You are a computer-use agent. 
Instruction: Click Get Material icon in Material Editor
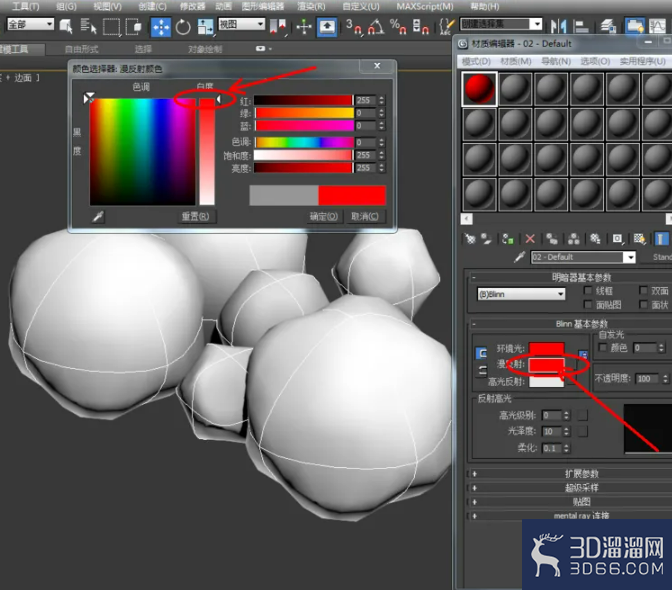[470, 239]
